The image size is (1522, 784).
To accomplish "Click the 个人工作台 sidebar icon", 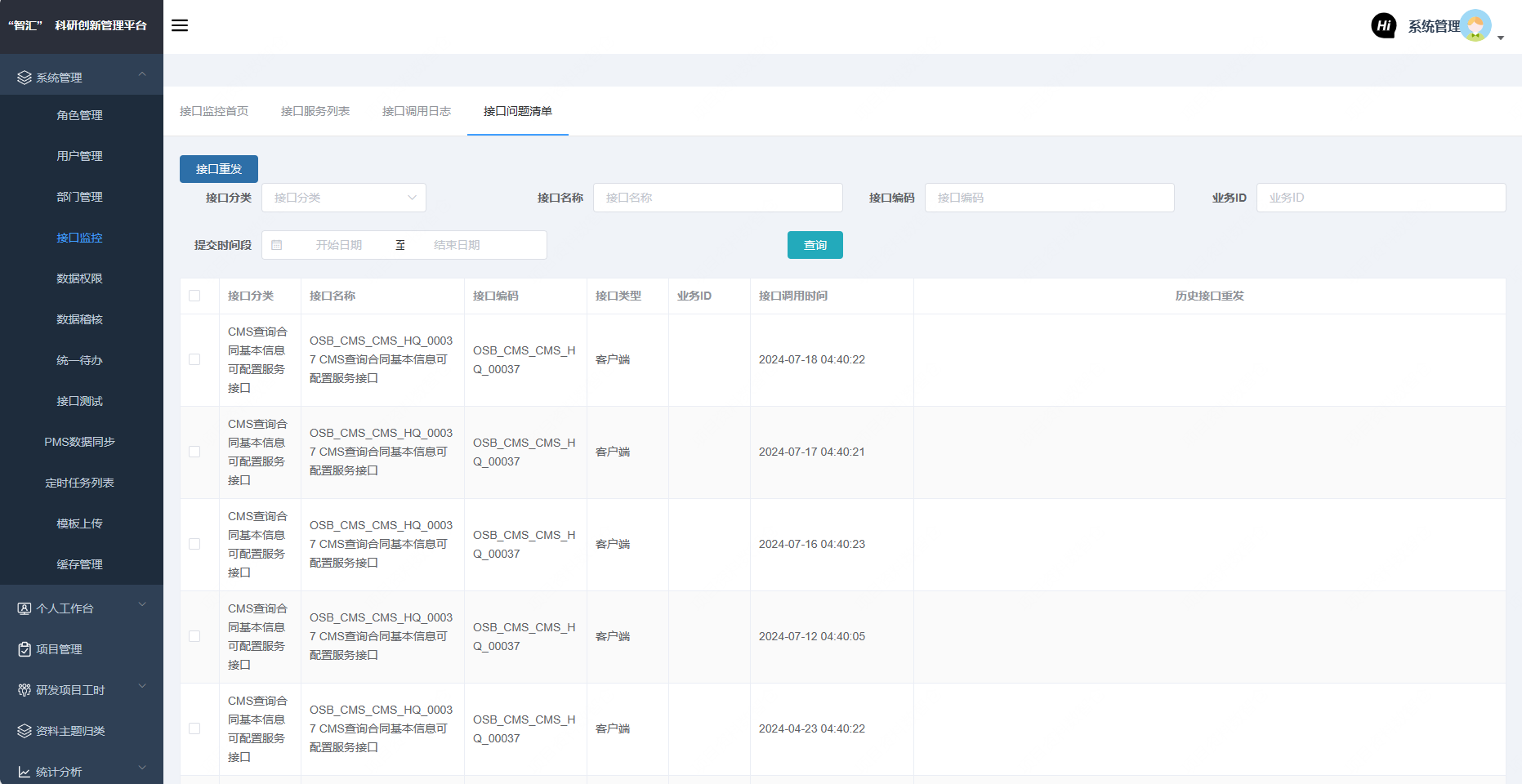I will (x=25, y=608).
